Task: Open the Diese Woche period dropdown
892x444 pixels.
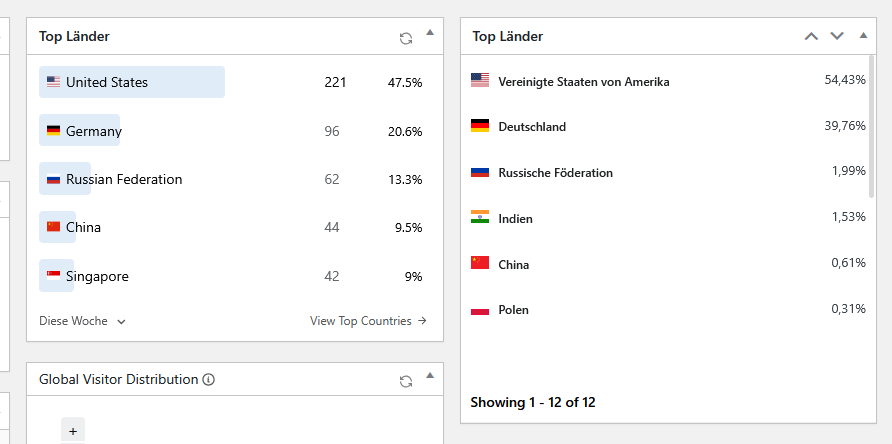Action: pos(82,321)
